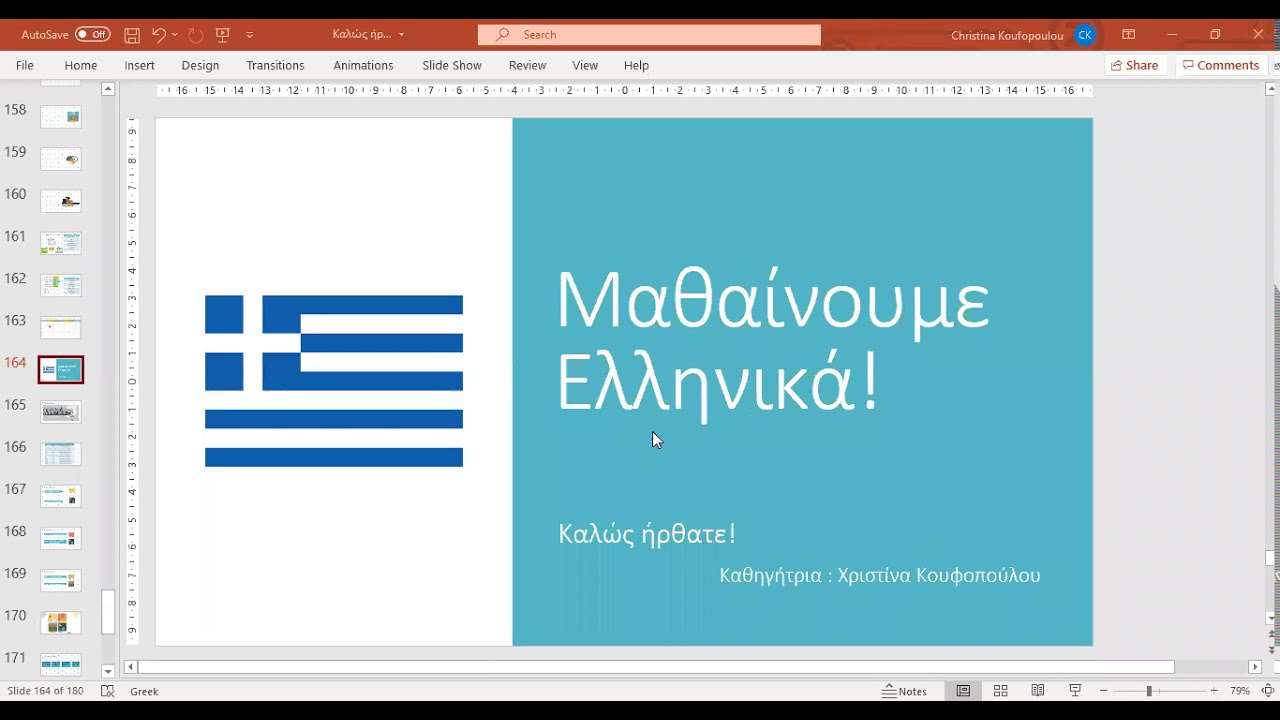Click the Search box
The width and height of the screenshot is (1280, 720).
coord(649,34)
